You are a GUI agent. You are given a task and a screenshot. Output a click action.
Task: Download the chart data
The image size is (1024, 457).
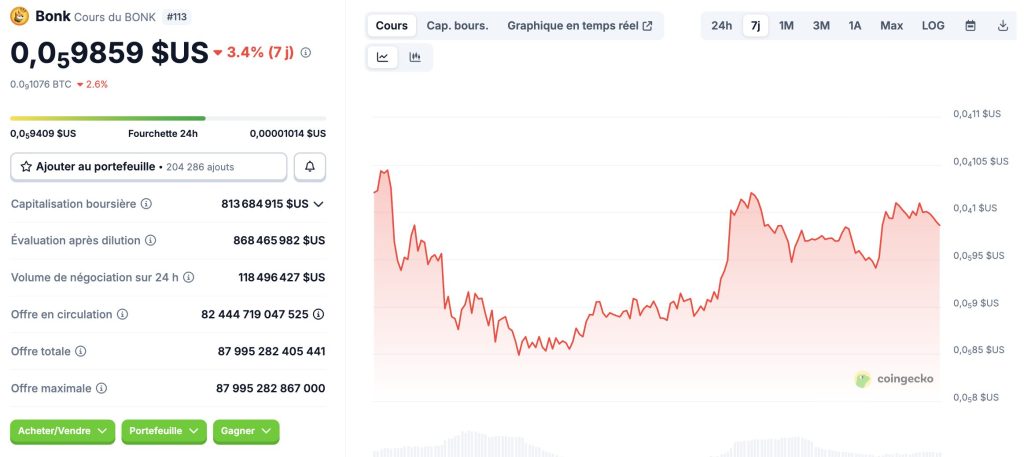tap(1003, 26)
